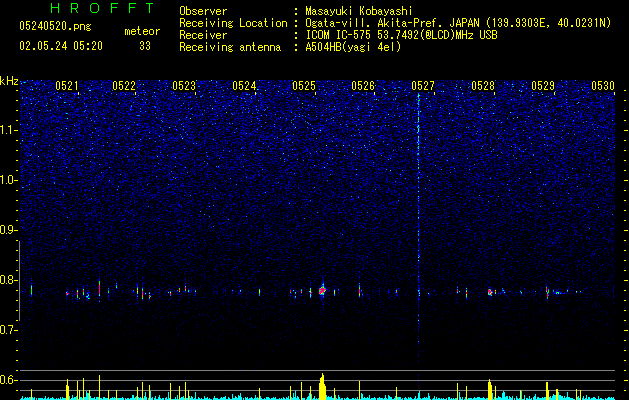Image resolution: width=629 pixels, height=400 pixels.
Task: Click the tall yellow power peak below 0525
Action: point(323,386)
